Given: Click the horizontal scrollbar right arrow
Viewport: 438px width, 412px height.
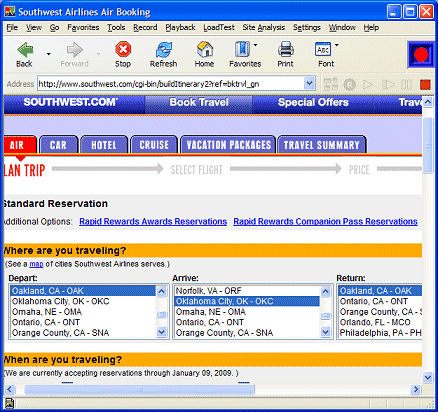Looking at the screenshot, I should (x=416, y=389).
